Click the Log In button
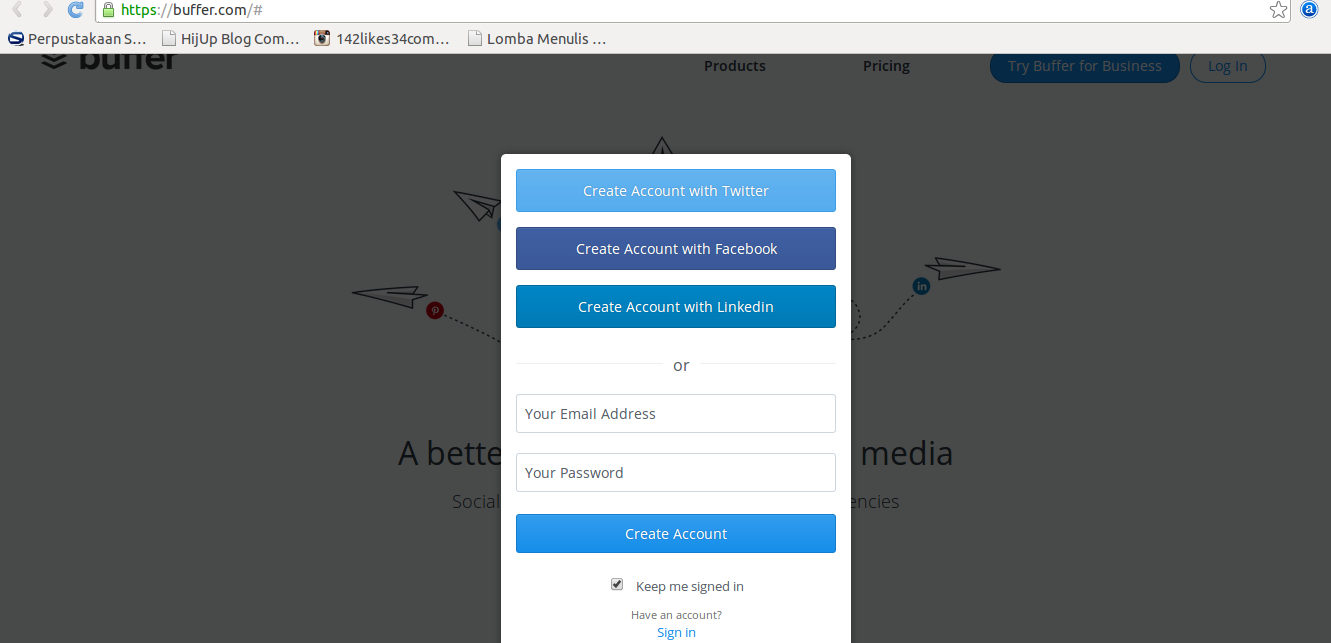 point(1227,66)
